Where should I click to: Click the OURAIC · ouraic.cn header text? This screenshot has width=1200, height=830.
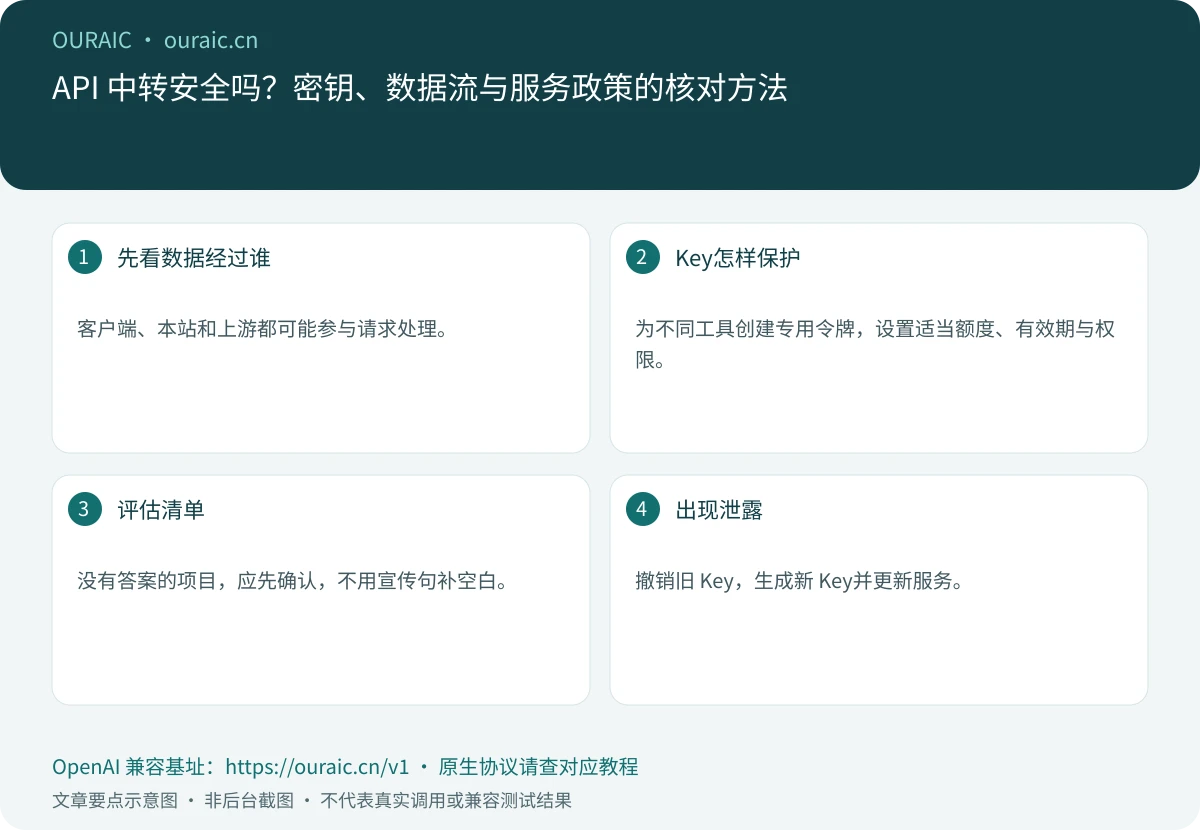pyautogui.click(x=155, y=41)
